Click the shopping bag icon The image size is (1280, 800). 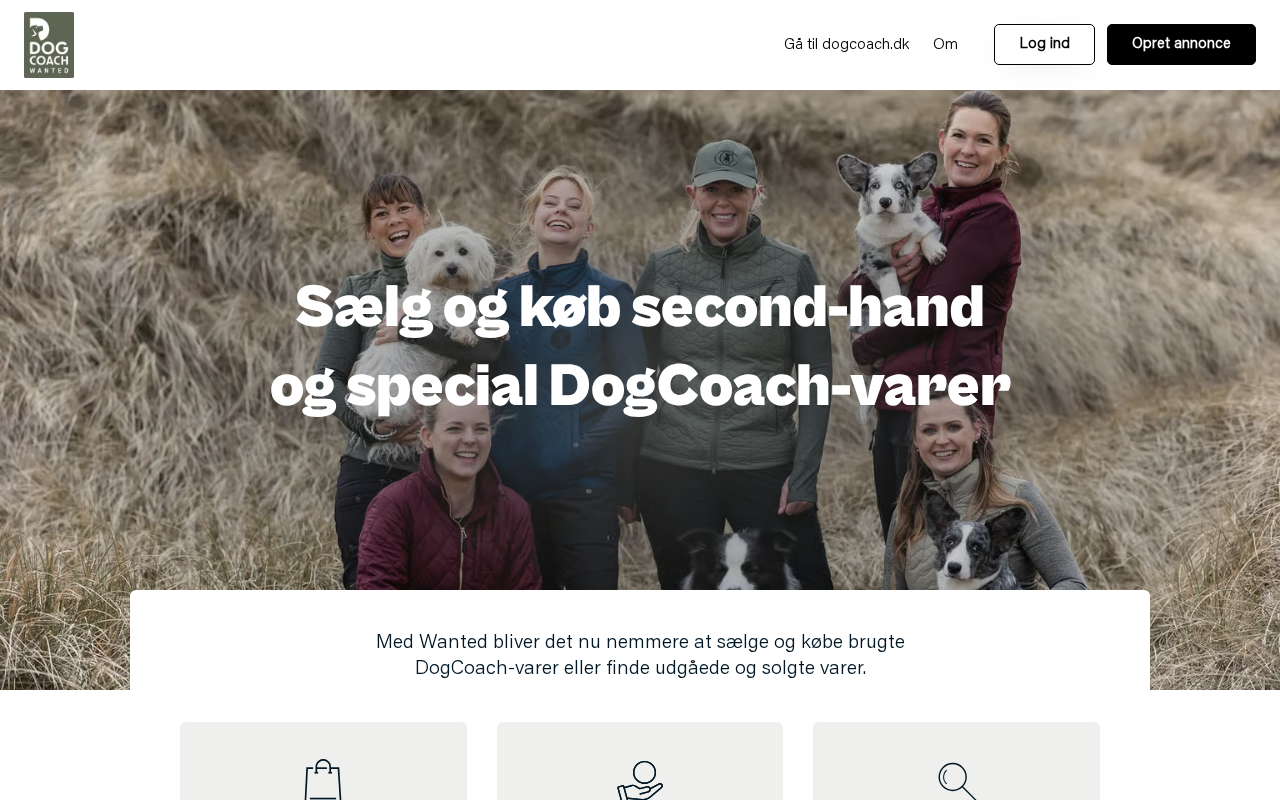pyautogui.click(x=323, y=780)
